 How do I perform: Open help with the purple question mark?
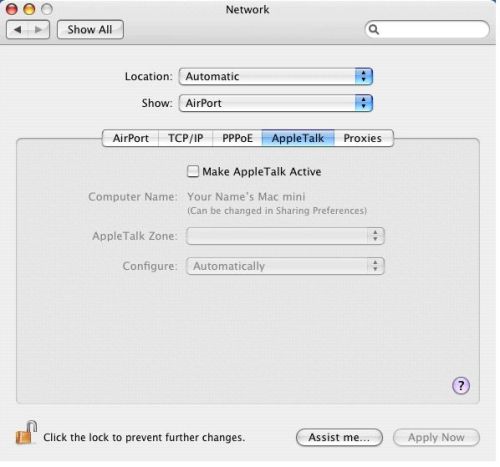pos(461,386)
